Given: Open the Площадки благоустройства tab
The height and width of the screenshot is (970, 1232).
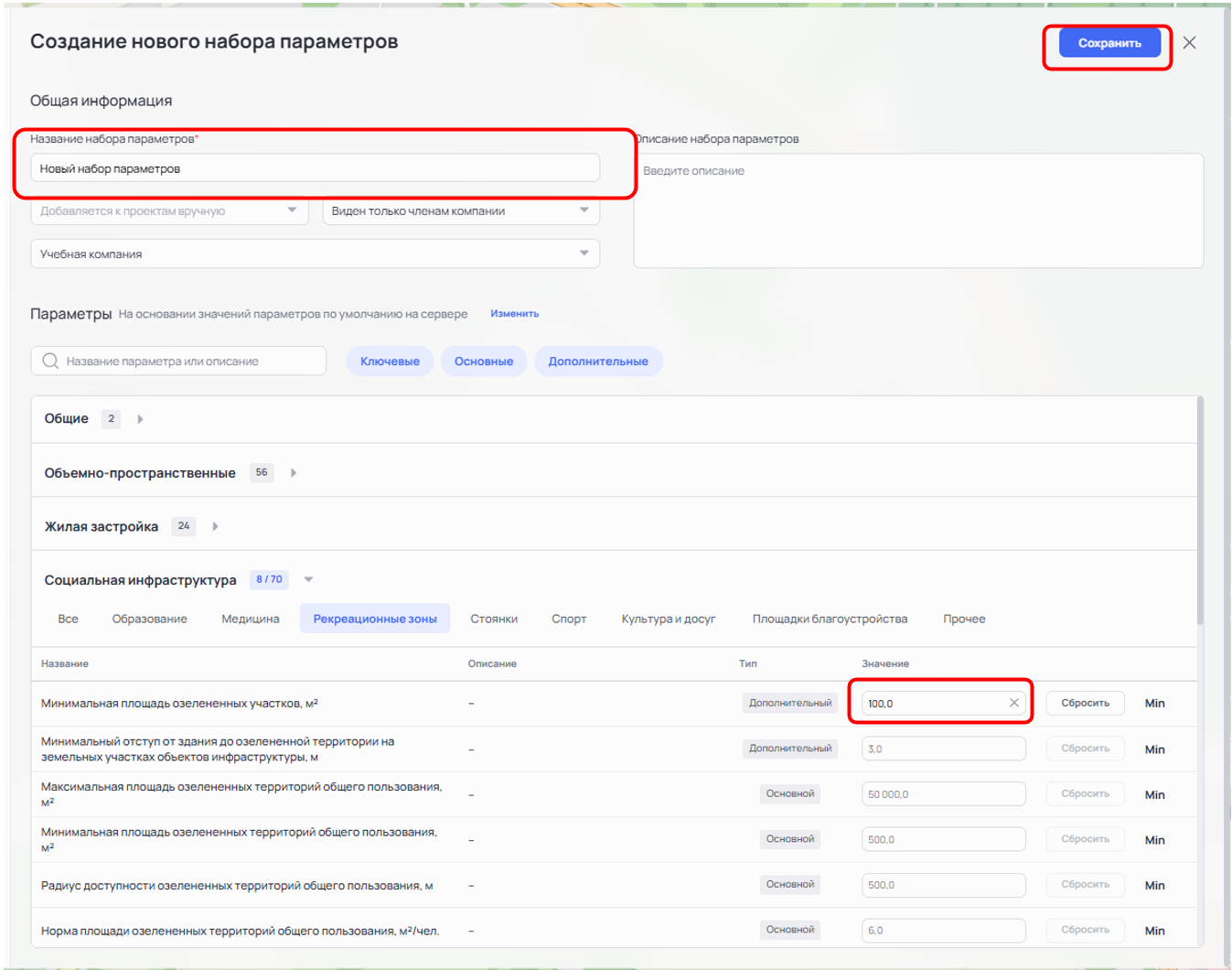Looking at the screenshot, I should 830,619.
